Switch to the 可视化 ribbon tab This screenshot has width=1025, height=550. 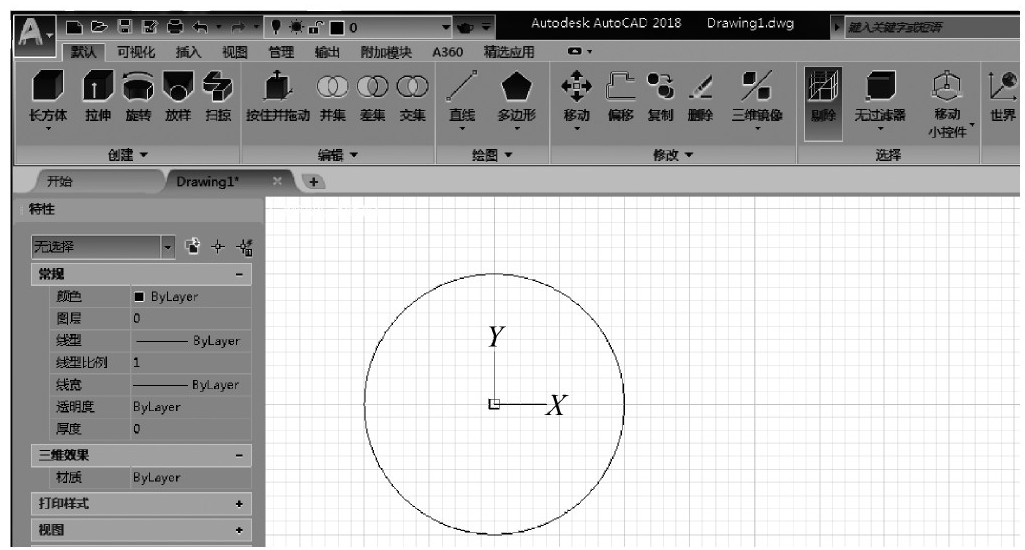coord(136,52)
